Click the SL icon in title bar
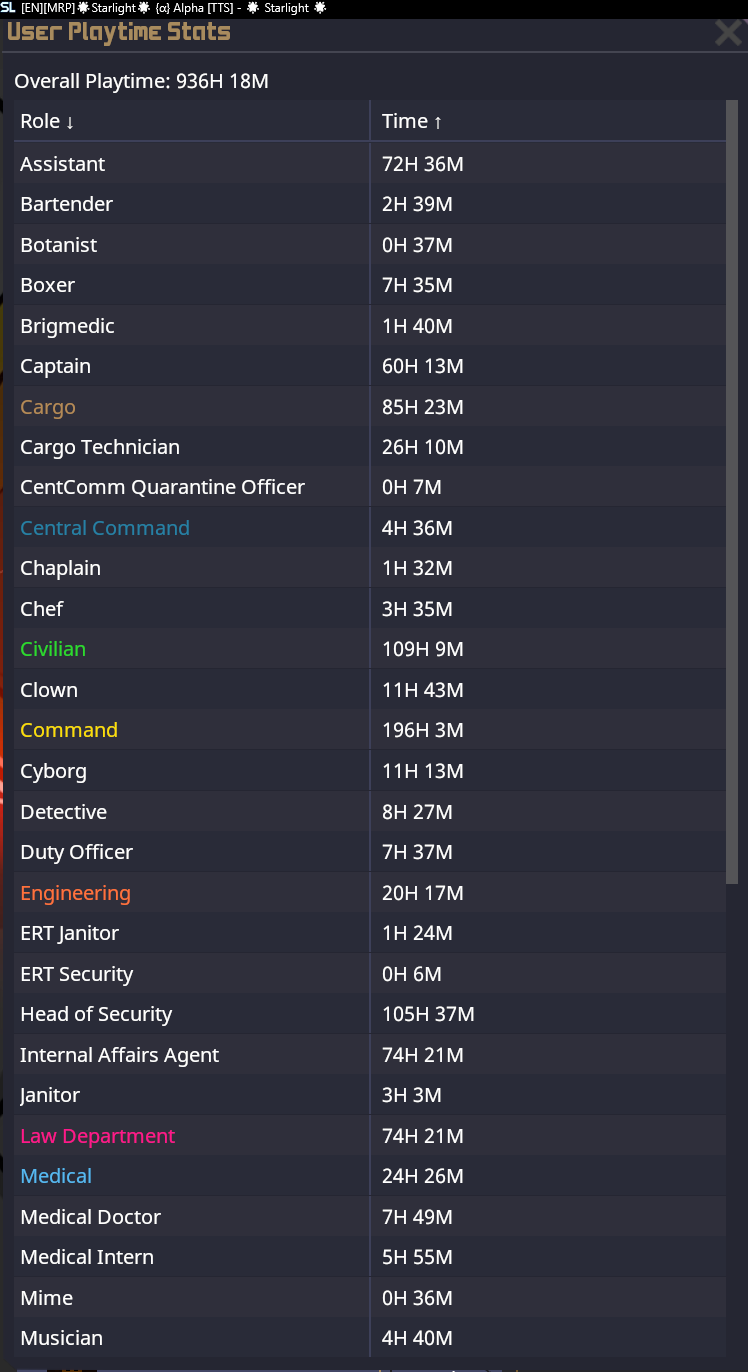Screen dimensions: 748x1372 coord(8,7)
